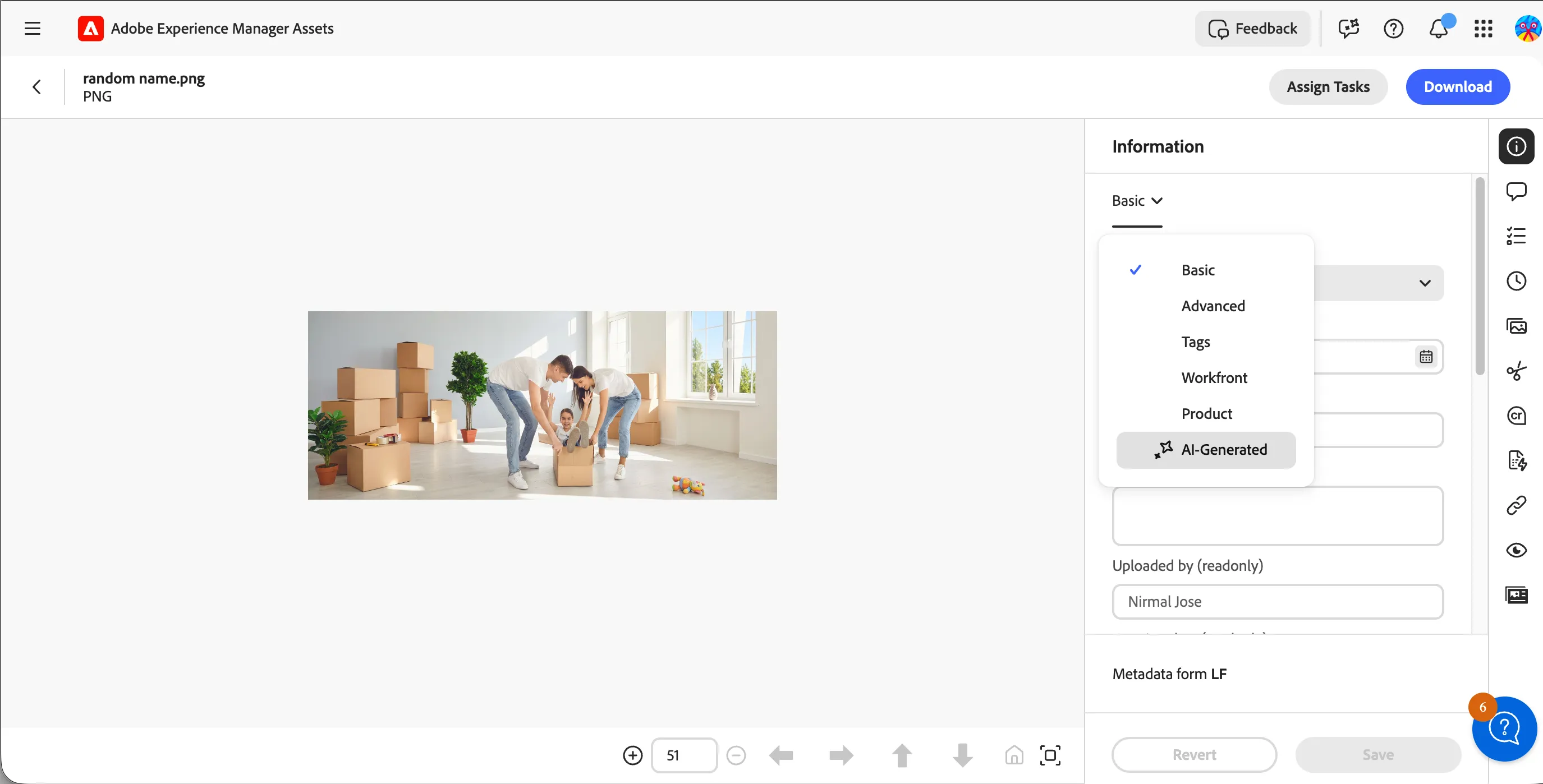Pan image down with down arrow
Screen dimensions: 1543x784
[x=963, y=755]
